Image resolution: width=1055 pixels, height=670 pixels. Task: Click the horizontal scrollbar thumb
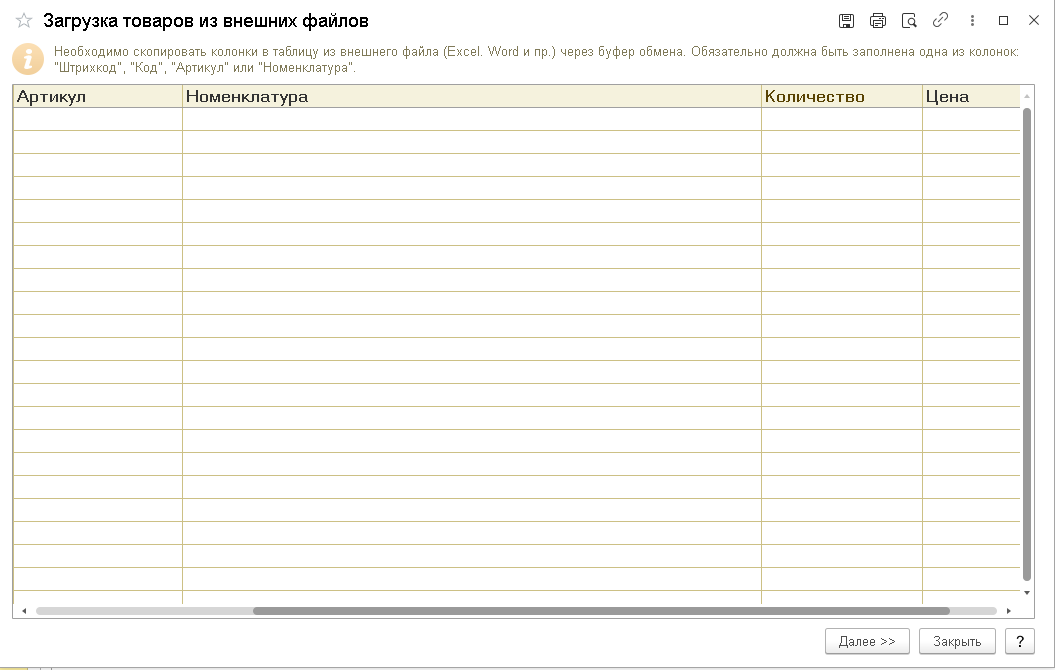pos(600,610)
